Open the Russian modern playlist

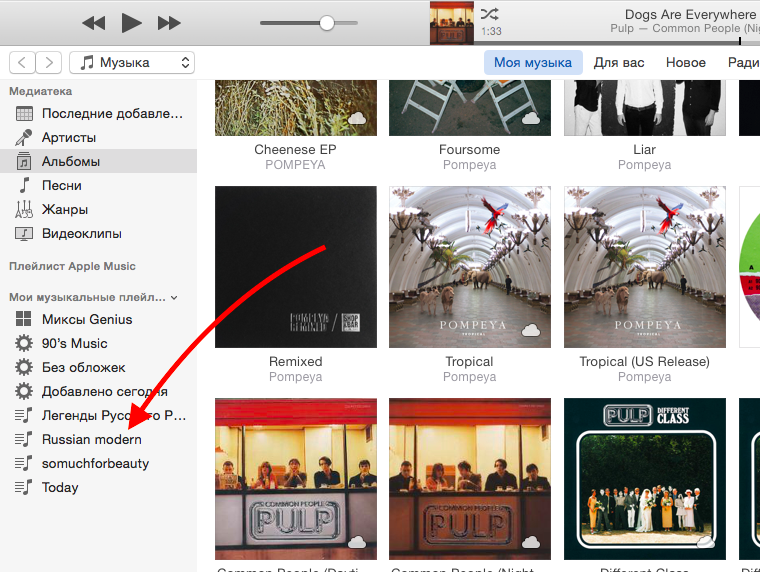pos(98,439)
